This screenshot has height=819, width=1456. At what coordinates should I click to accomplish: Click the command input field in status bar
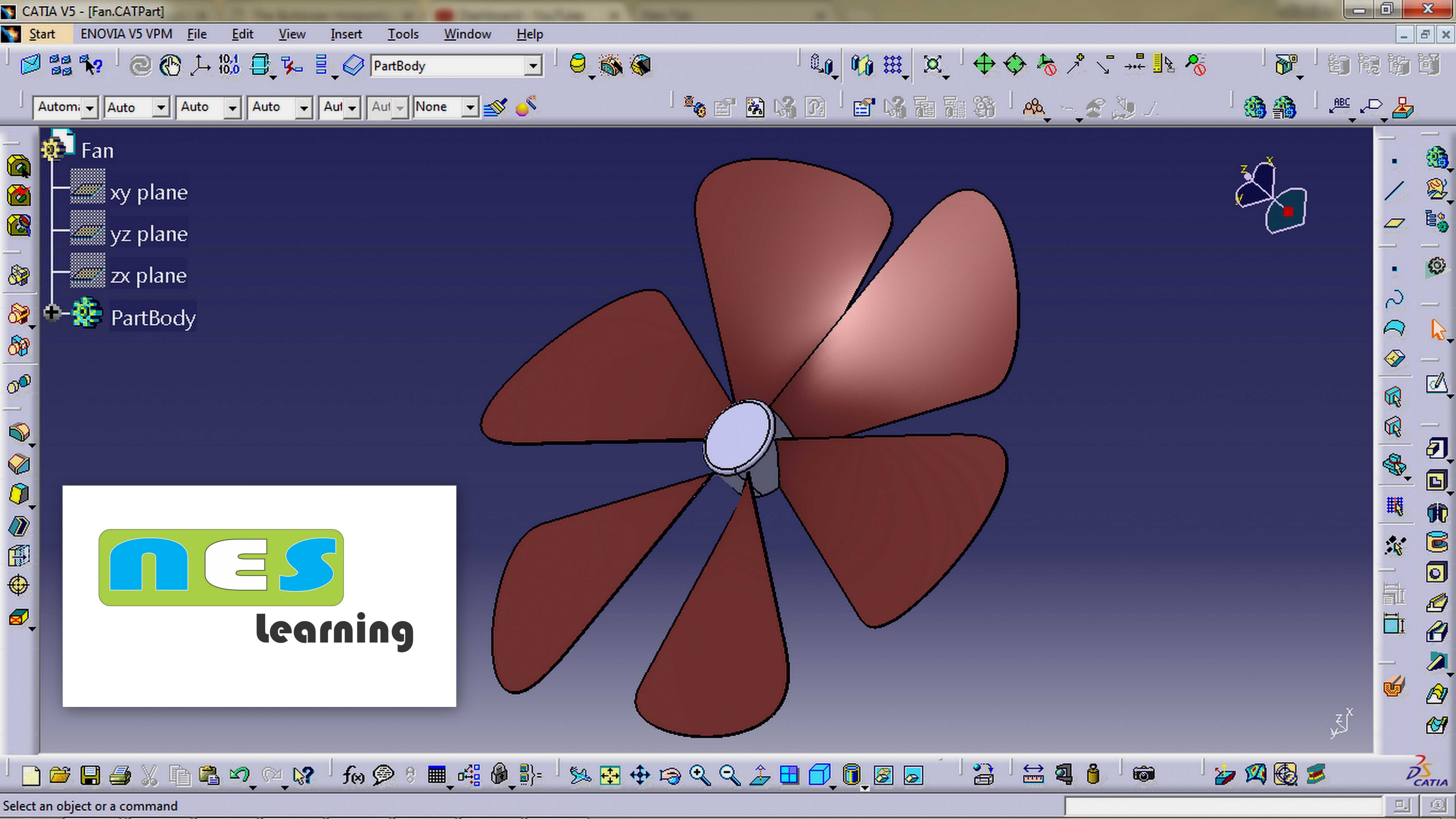point(1223,805)
